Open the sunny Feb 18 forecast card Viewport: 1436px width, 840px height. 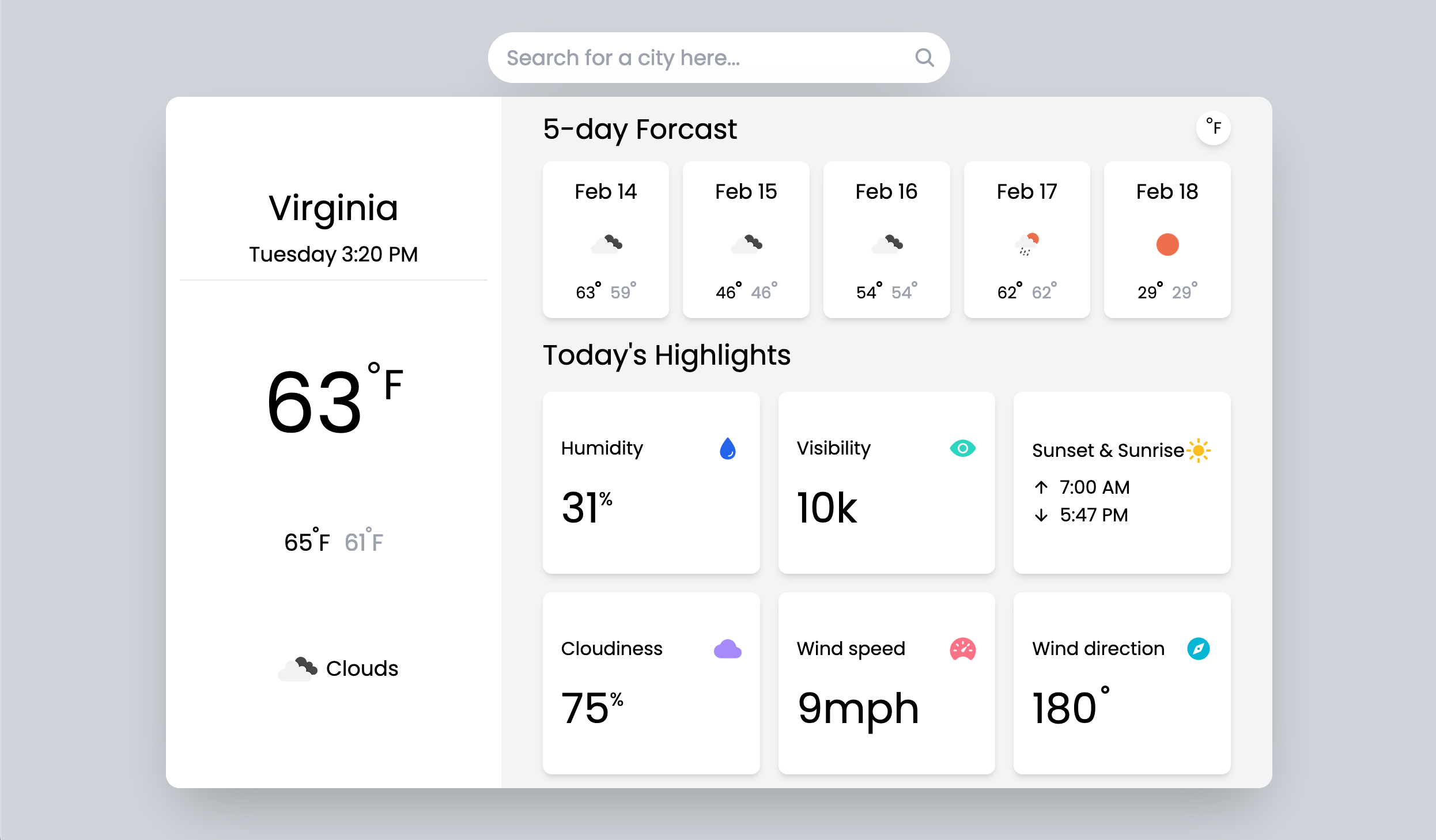1167,240
